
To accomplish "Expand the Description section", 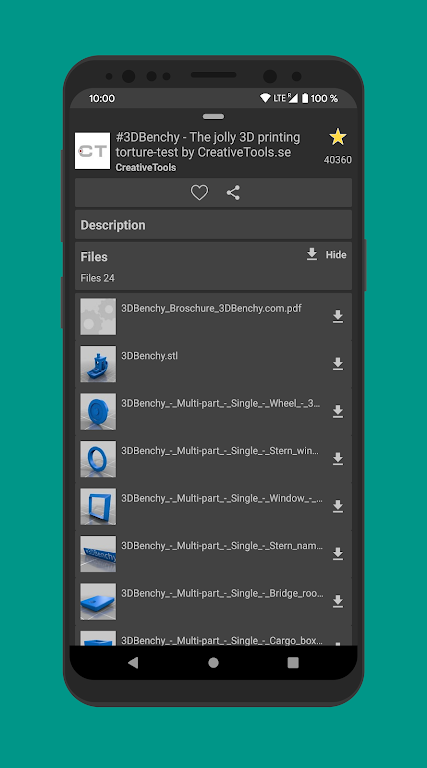I will pos(214,225).
